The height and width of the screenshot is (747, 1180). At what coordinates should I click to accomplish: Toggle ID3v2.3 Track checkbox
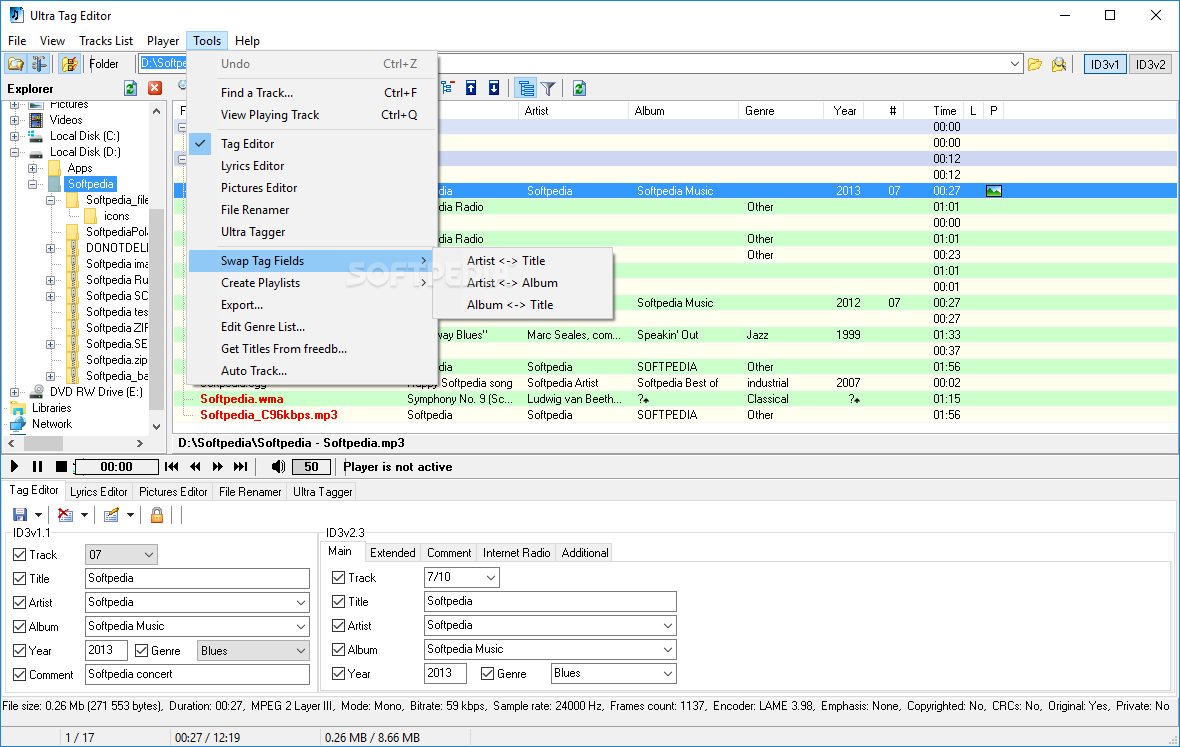point(339,578)
